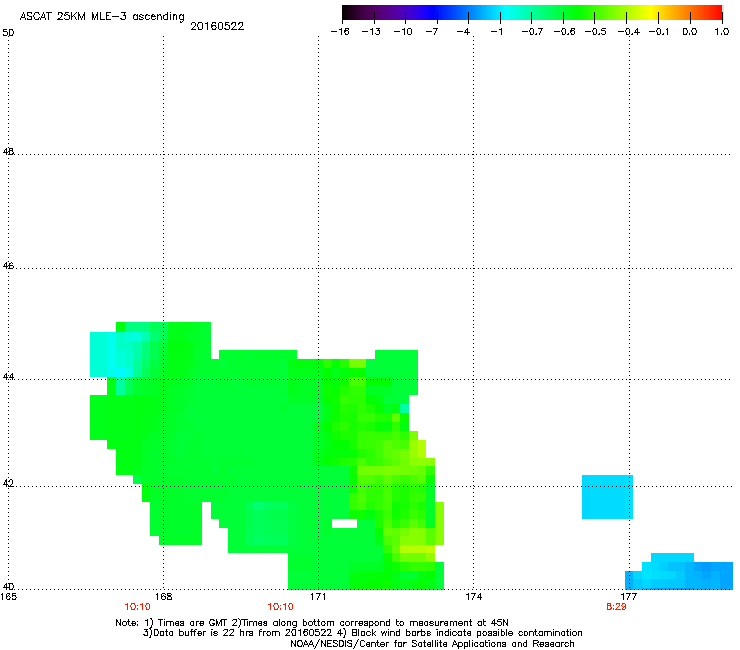The width and height of the screenshot is (740, 650).
Task: Click colorbar label 0.0
Action: tap(690, 32)
